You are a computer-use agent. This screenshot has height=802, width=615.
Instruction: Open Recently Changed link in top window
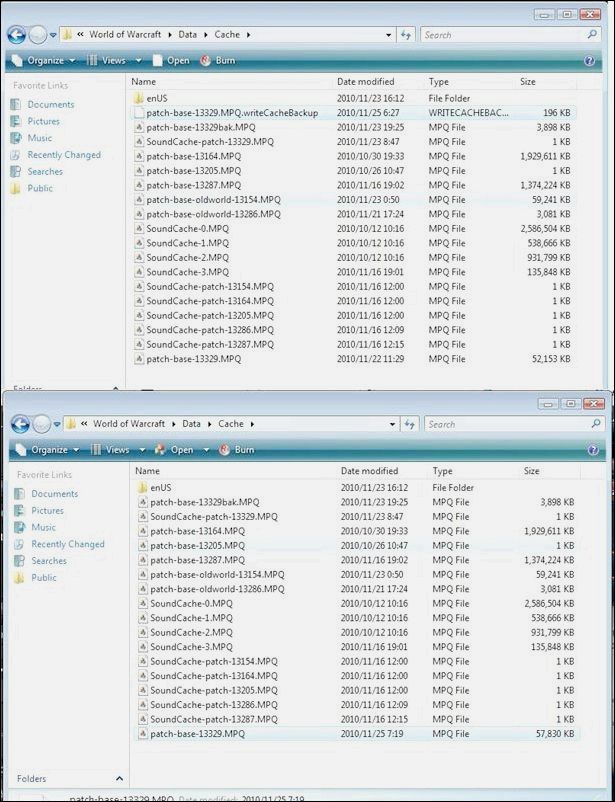pyautogui.click(x=64, y=154)
